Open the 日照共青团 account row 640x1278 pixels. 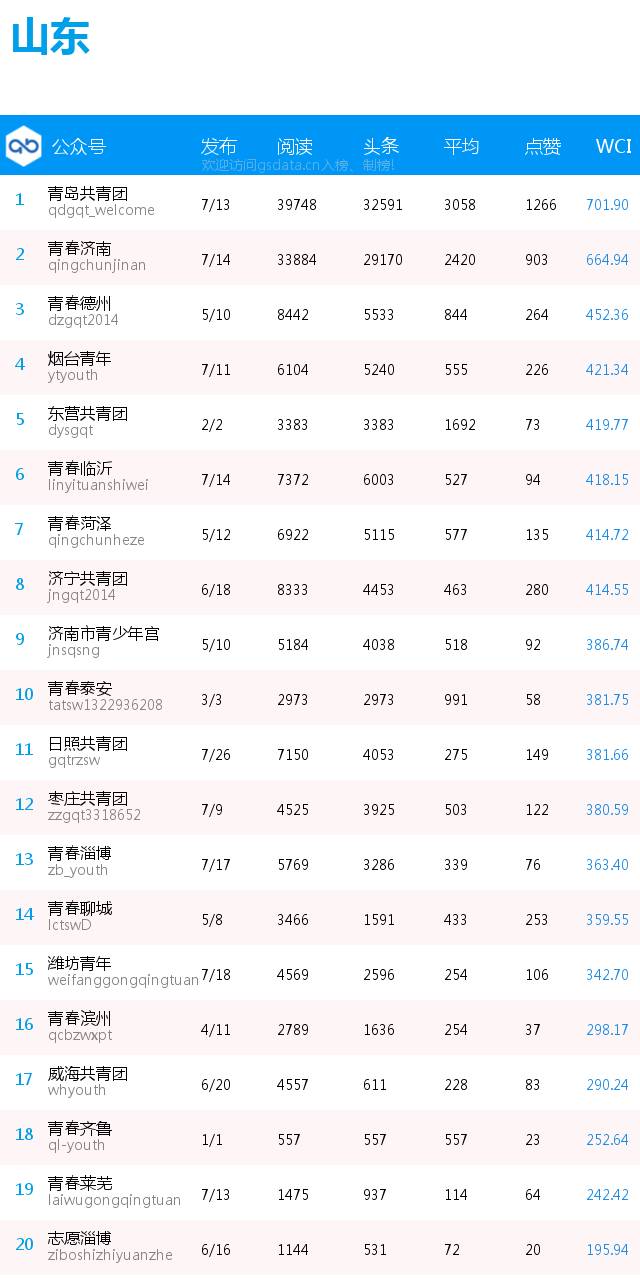click(320, 751)
